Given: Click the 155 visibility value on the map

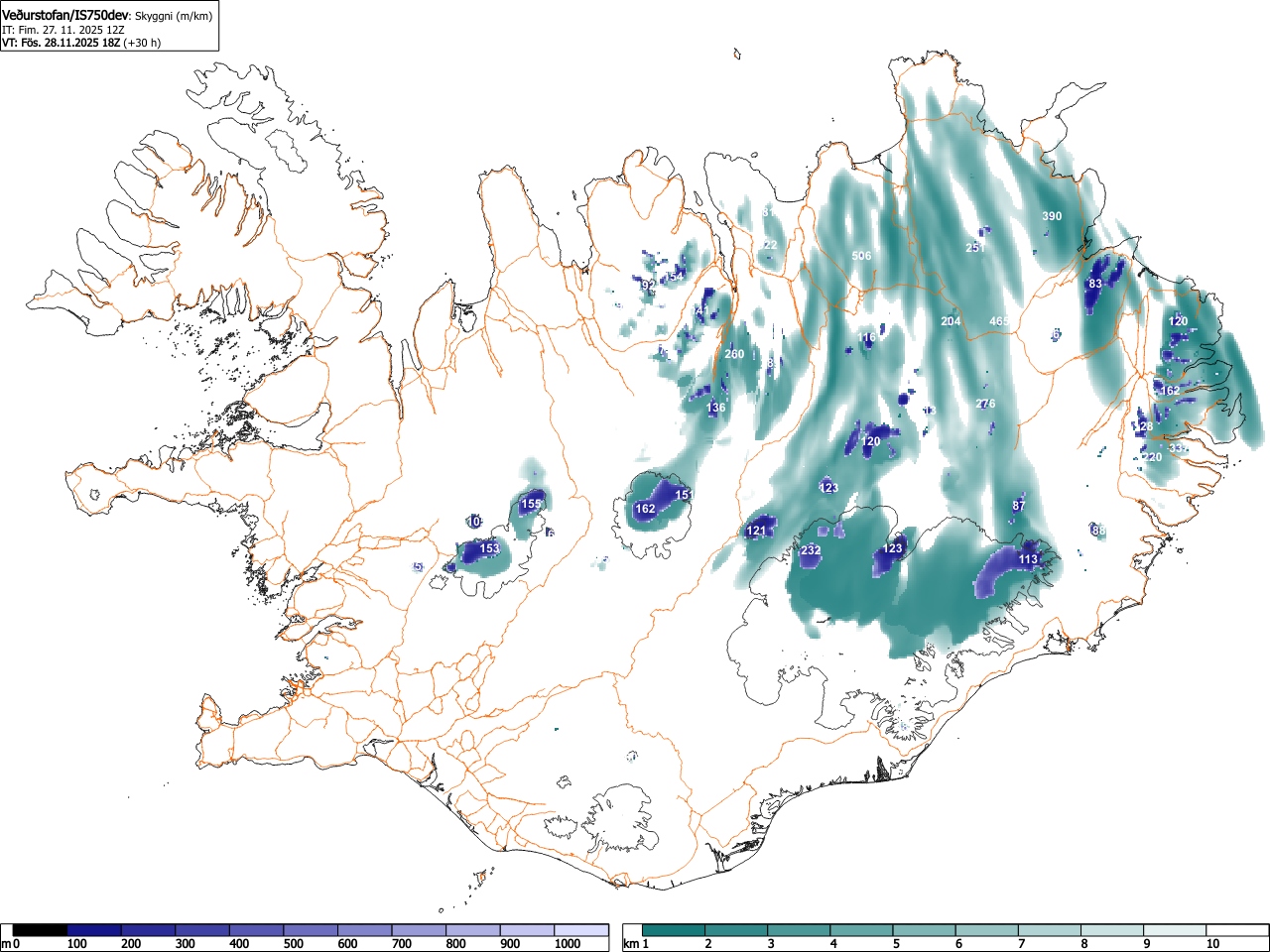Looking at the screenshot, I should [532, 504].
